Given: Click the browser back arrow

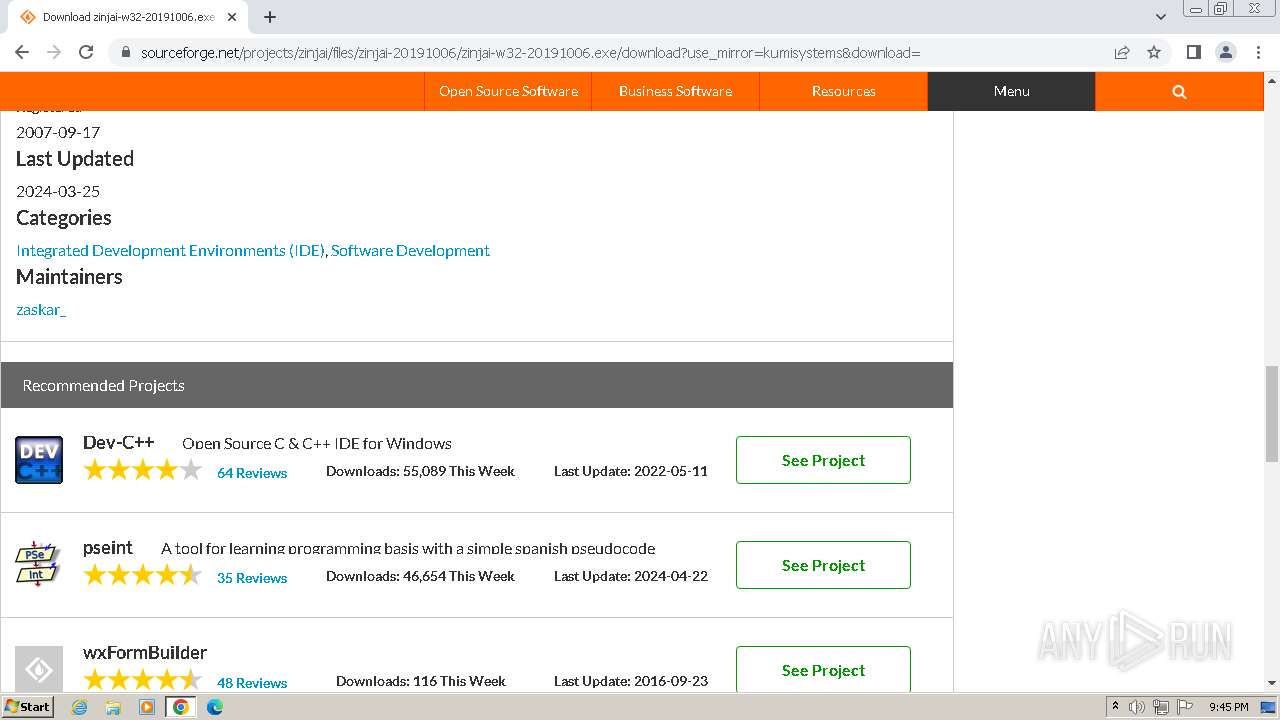Looking at the screenshot, I should point(22,52).
